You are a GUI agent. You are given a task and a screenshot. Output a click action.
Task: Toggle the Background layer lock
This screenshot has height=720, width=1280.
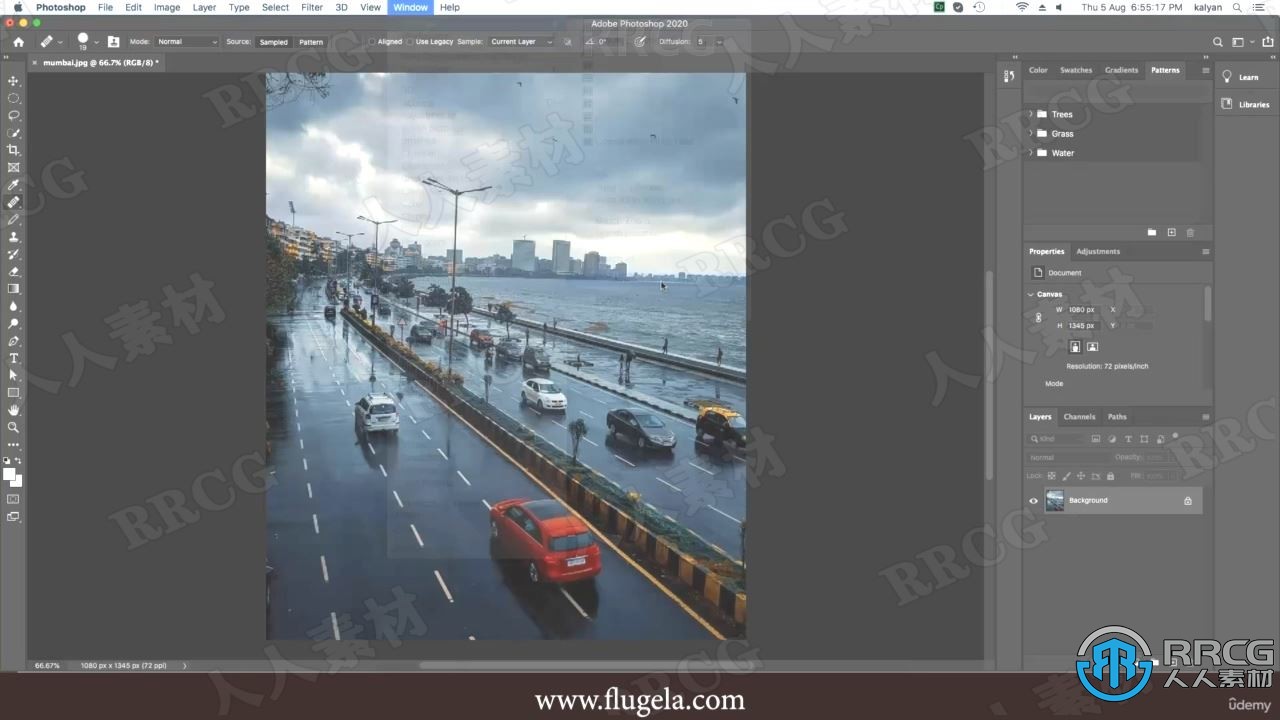coord(1188,501)
